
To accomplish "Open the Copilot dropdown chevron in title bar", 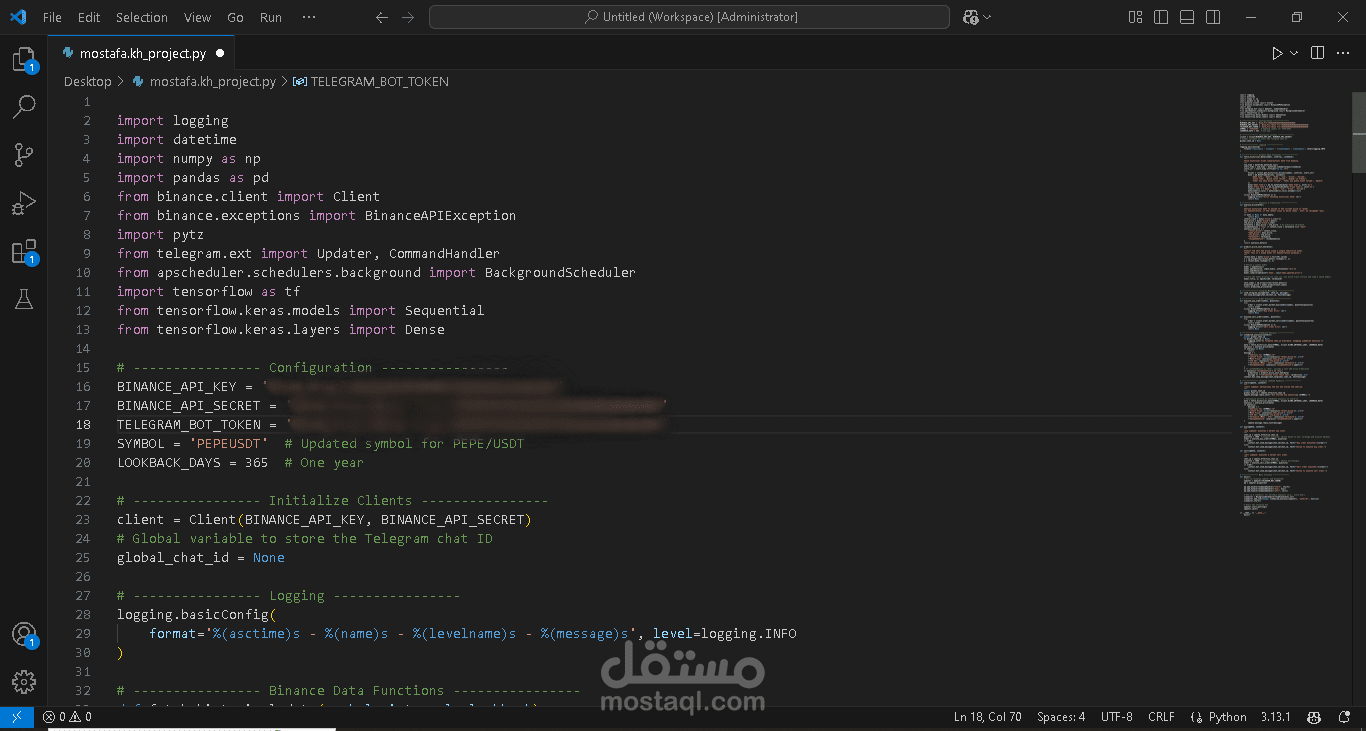I will tap(987, 17).
